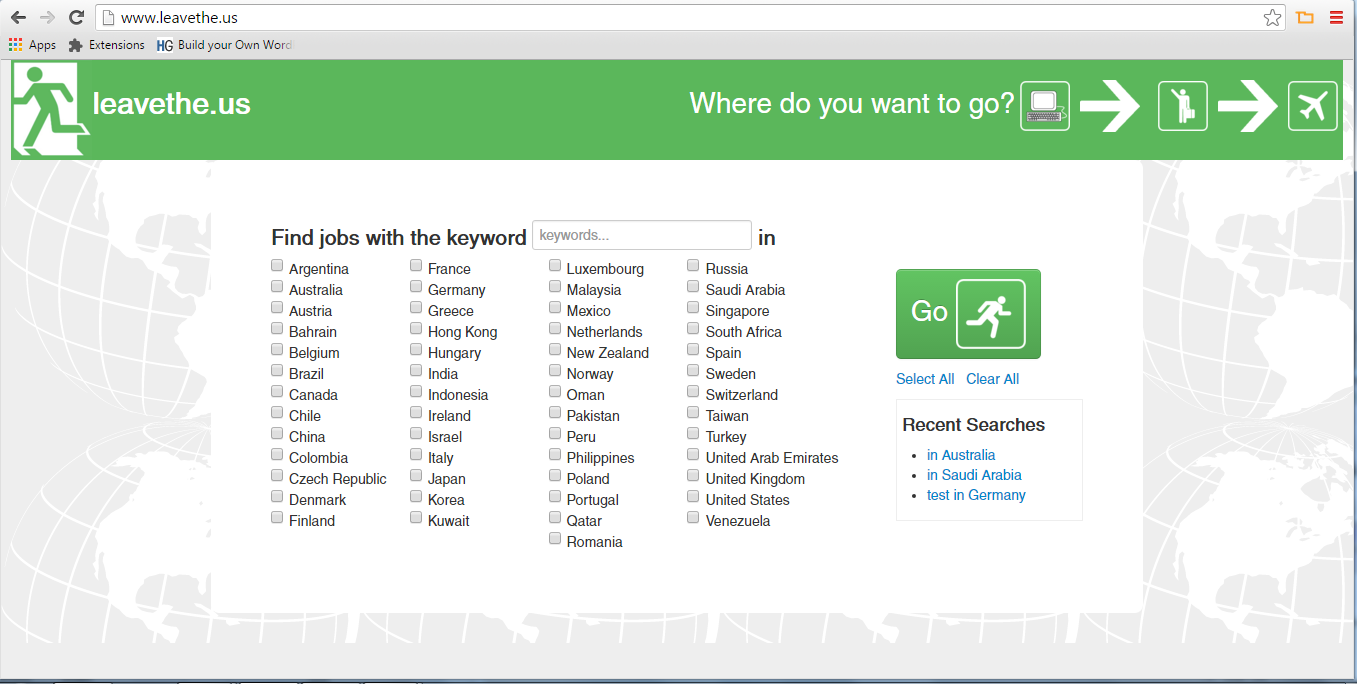Screen dimensions: 1357x684
Task: Click the airplane icon in header
Action: click(x=1312, y=105)
